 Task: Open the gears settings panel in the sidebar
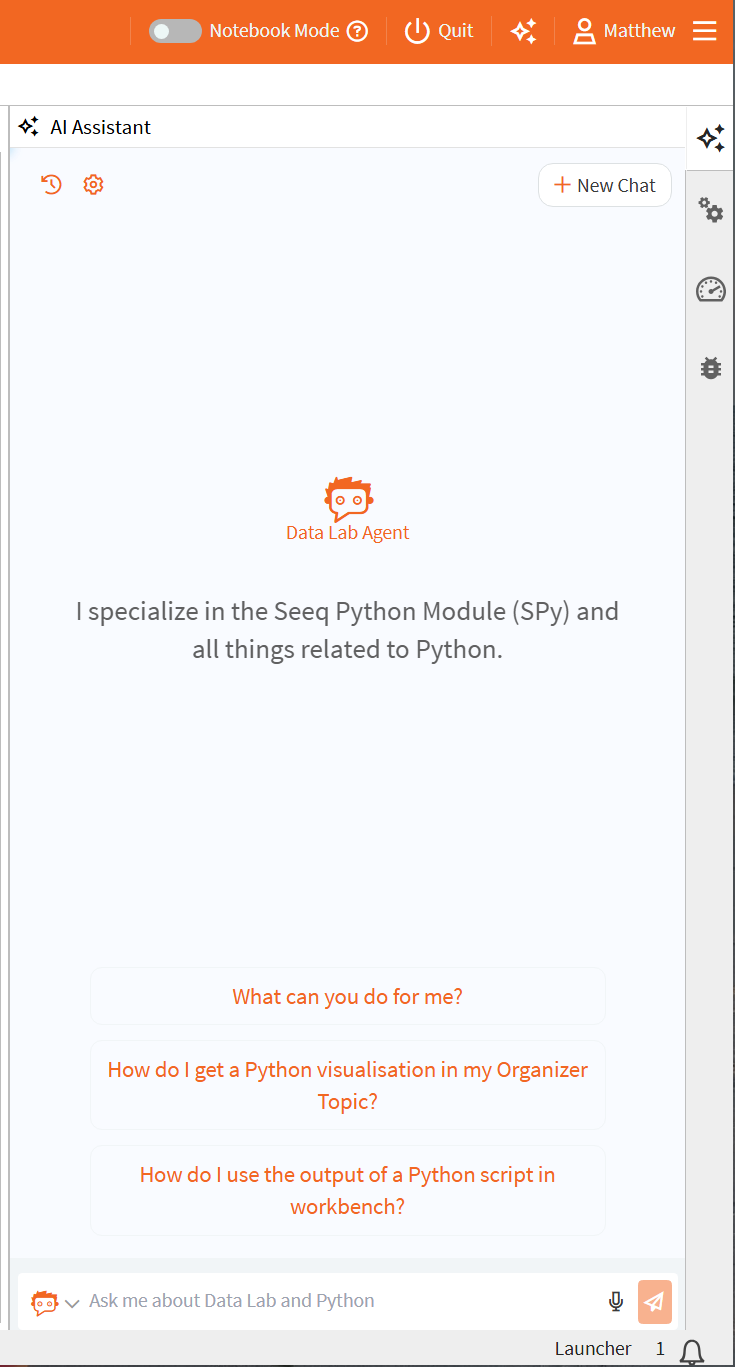pos(710,211)
